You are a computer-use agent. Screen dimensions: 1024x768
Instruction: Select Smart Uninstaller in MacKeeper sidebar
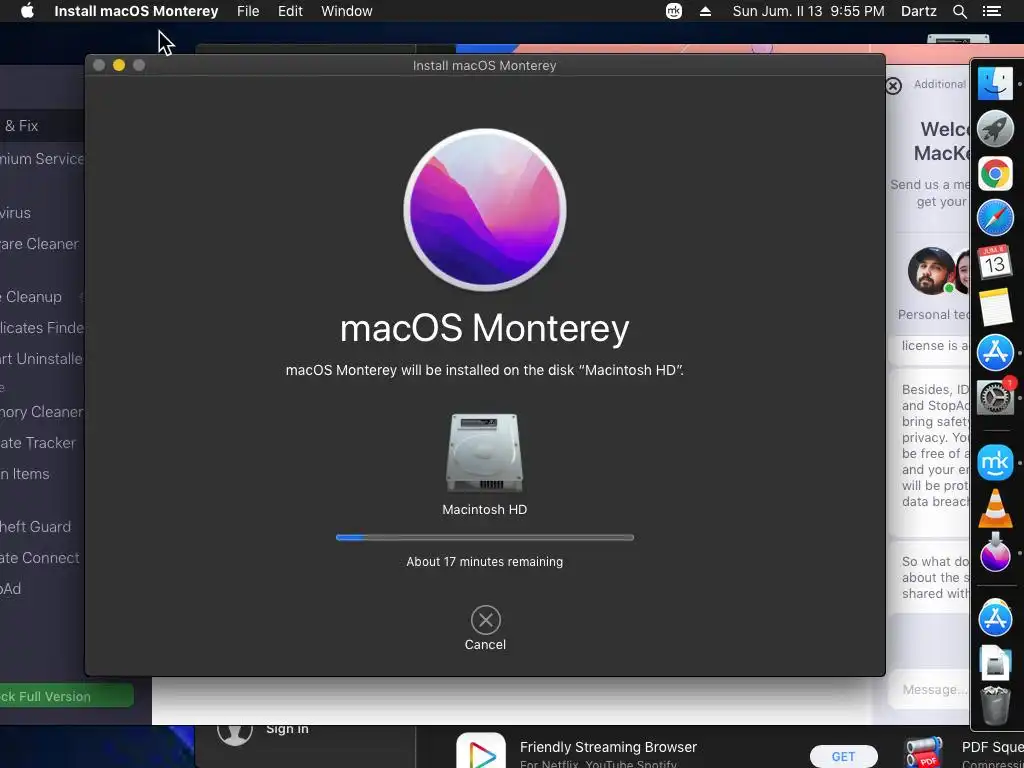click(42, 359)
